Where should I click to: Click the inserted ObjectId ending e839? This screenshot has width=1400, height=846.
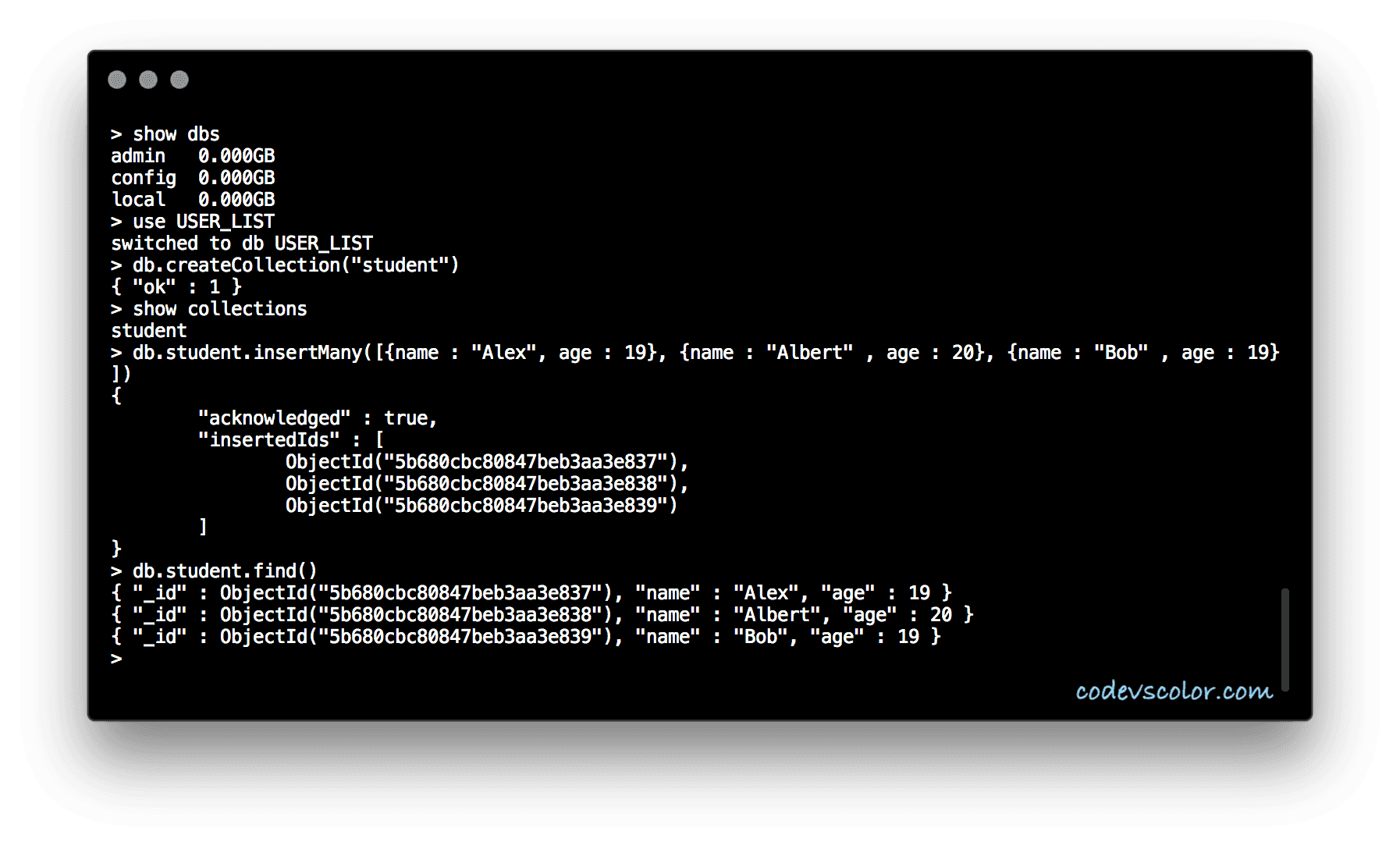[481, 506]
